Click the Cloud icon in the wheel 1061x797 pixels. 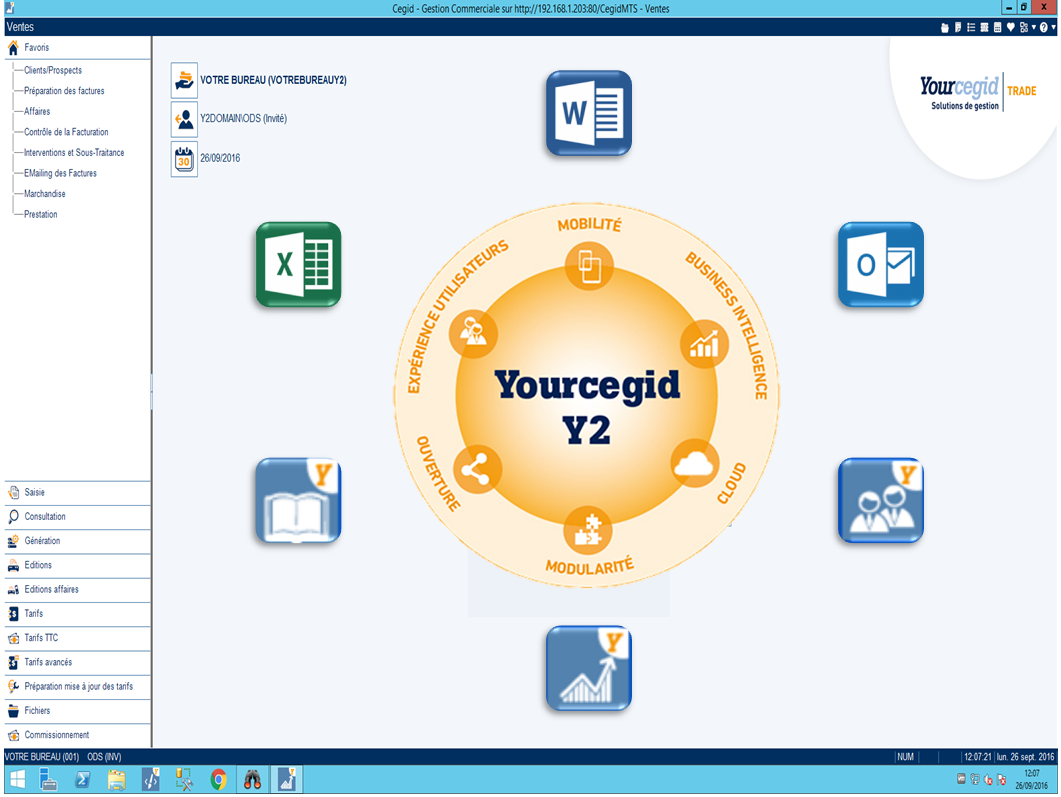694,463
